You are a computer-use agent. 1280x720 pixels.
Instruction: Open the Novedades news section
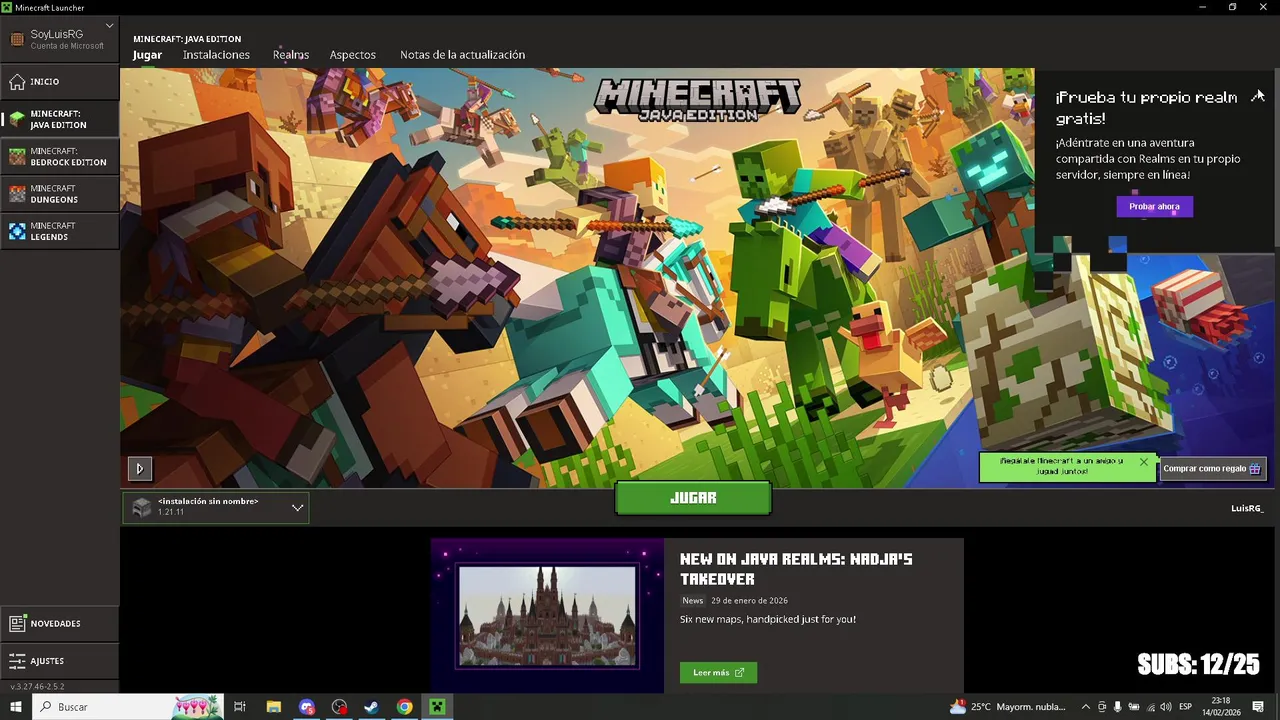59,623
